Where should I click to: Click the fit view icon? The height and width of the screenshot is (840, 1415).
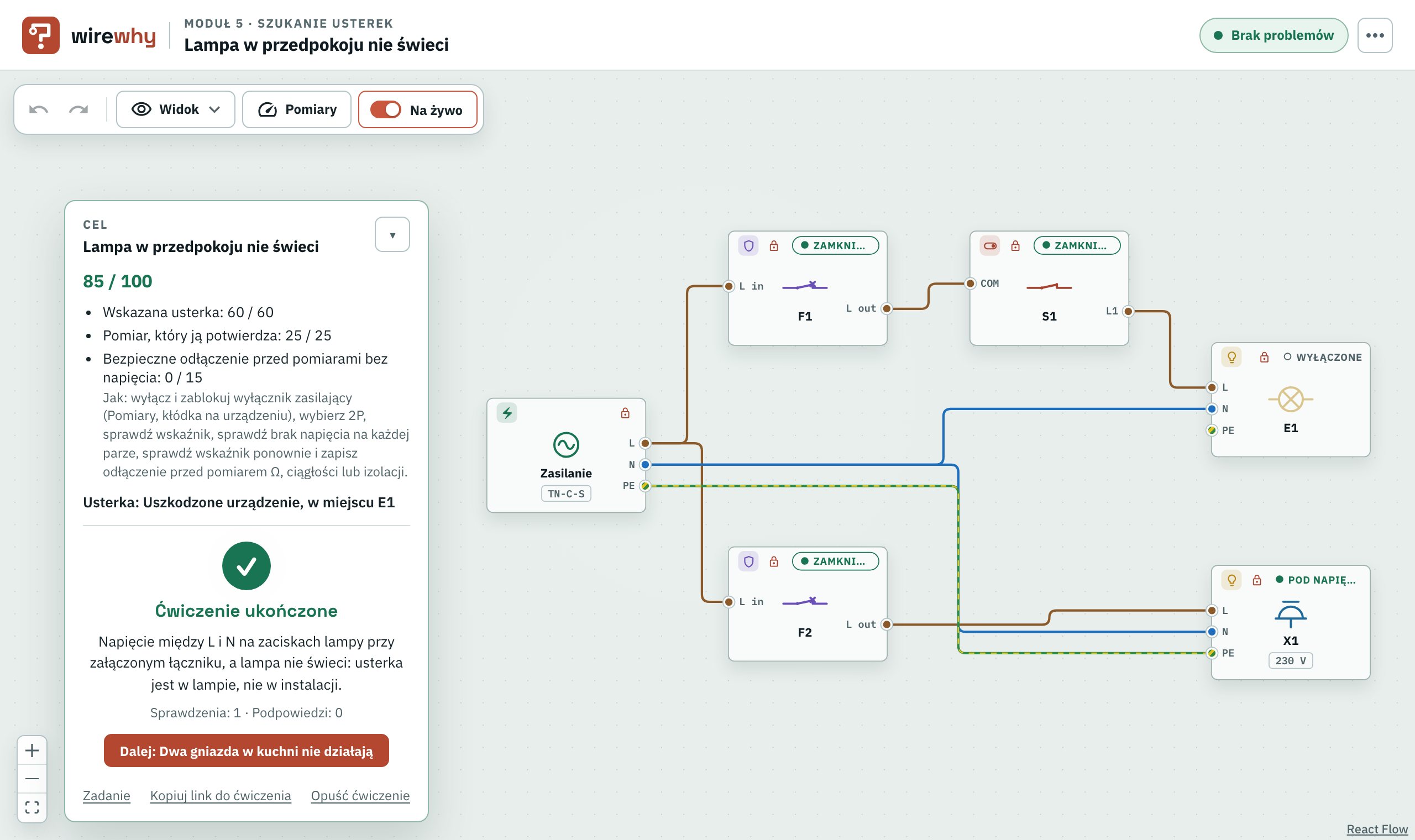click(32, 807)
